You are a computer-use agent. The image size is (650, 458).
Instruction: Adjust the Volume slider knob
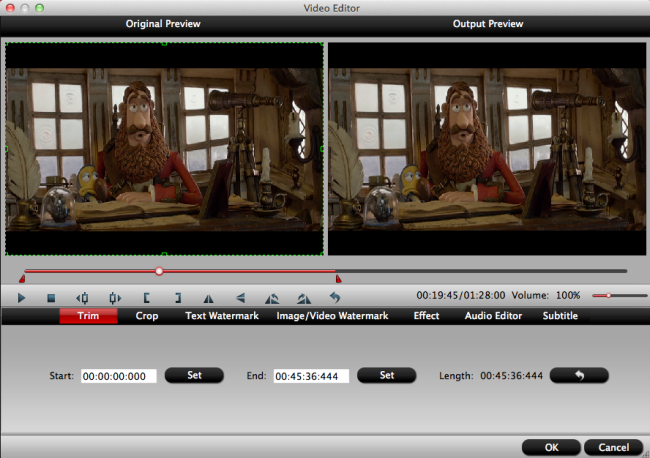[609, 296]
